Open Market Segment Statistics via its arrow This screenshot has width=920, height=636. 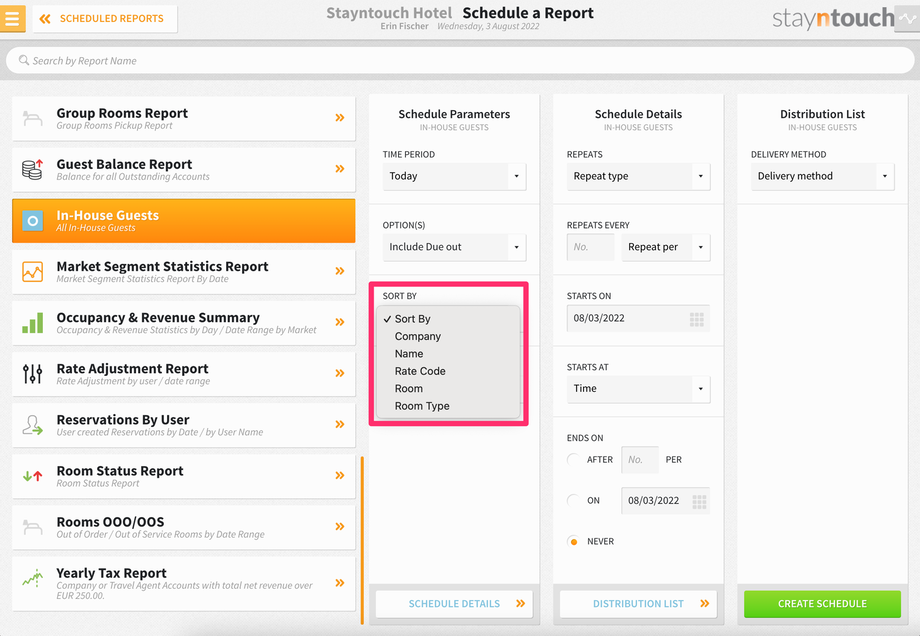340,271
